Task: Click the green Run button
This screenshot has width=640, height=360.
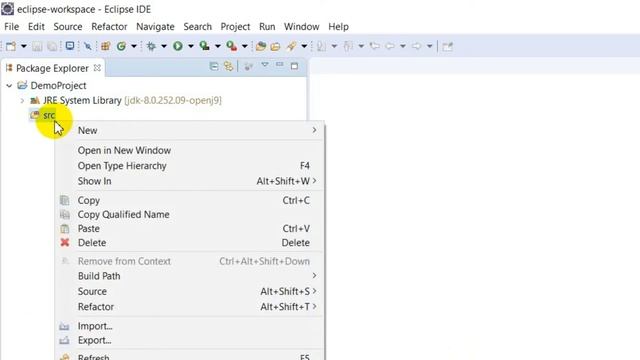Action: 178,46
